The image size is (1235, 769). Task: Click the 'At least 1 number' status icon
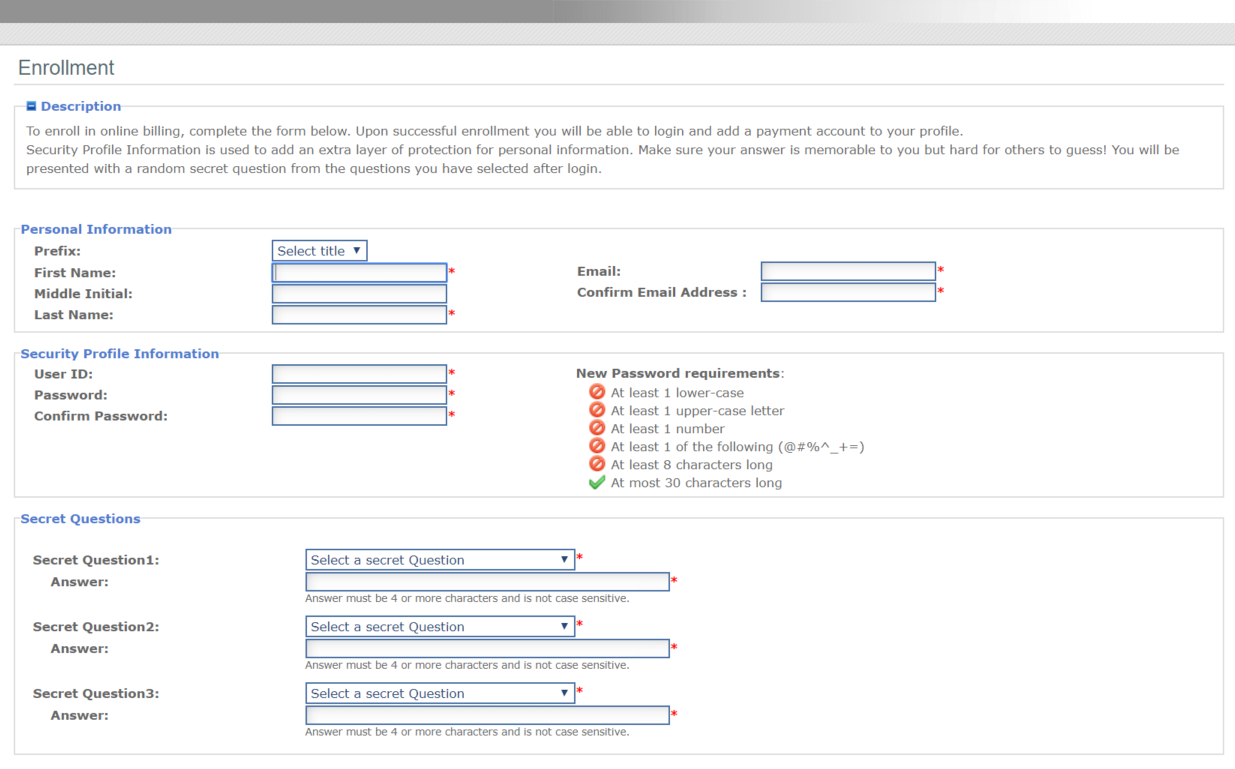(x=597, y=428)
